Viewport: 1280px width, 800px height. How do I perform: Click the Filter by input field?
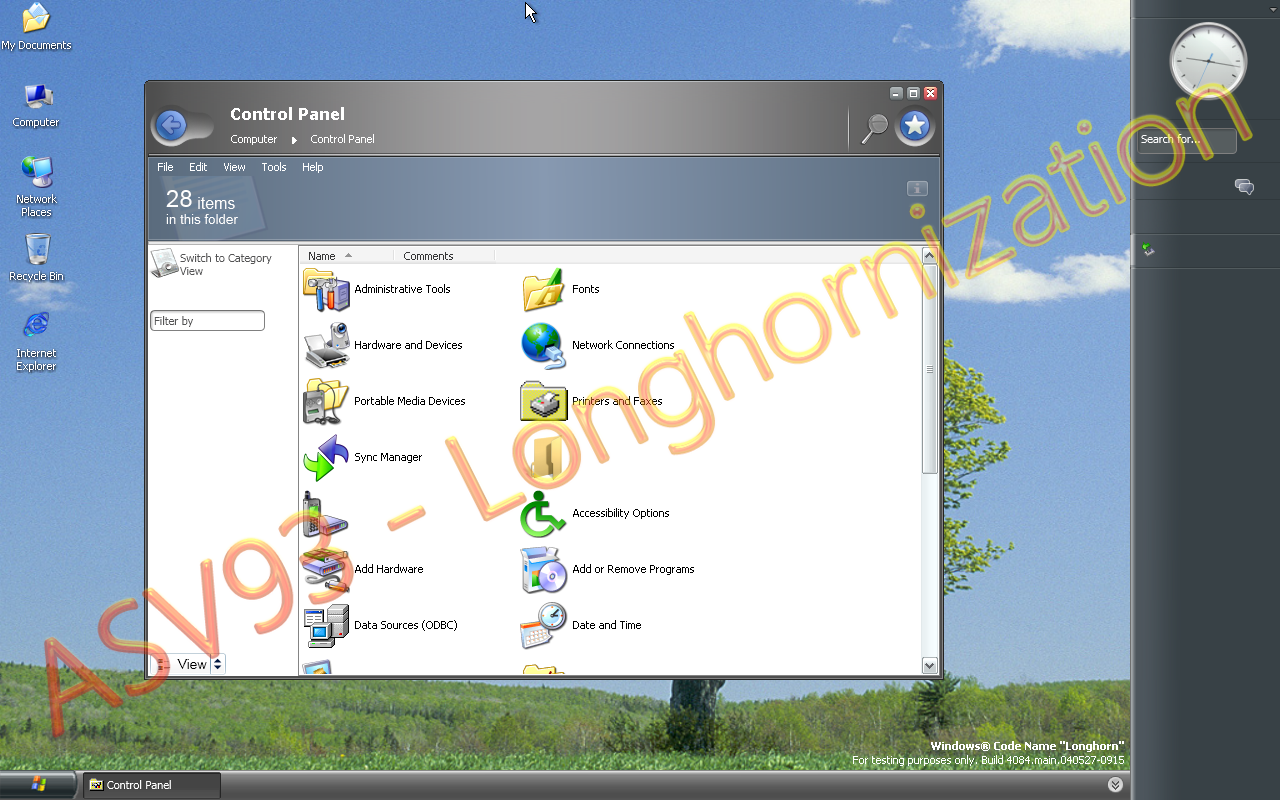(x=207, y=321)
